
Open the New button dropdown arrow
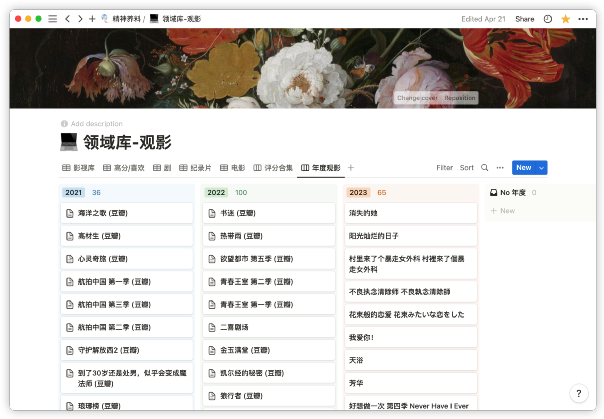(x=542, y=168)
